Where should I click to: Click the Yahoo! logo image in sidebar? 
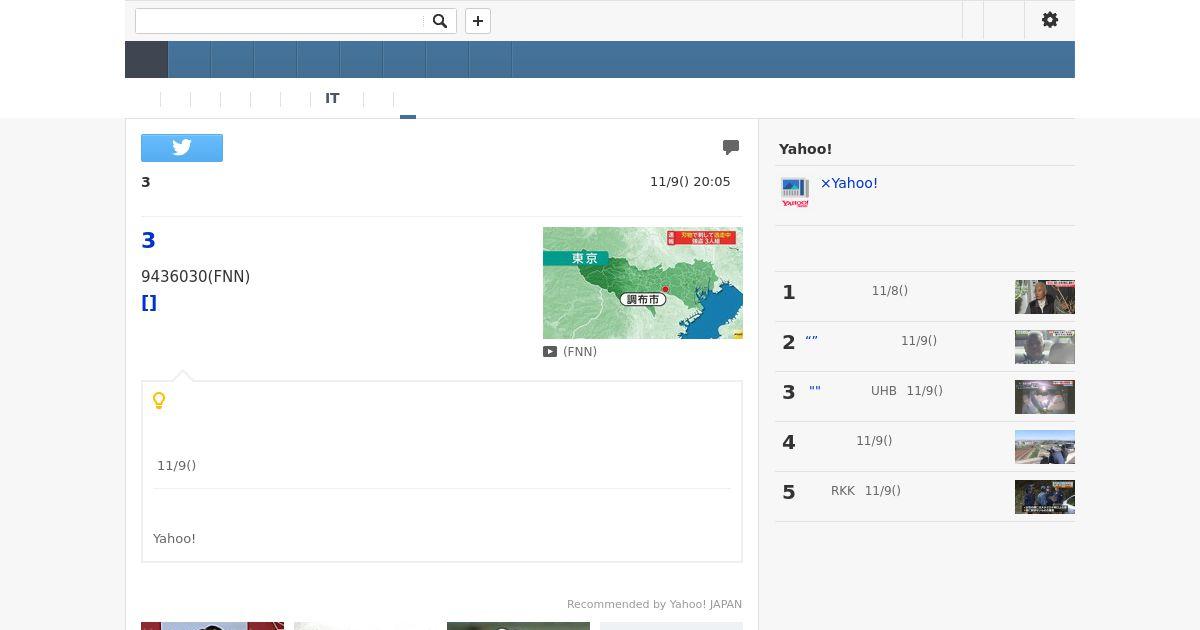click(795, 192)
